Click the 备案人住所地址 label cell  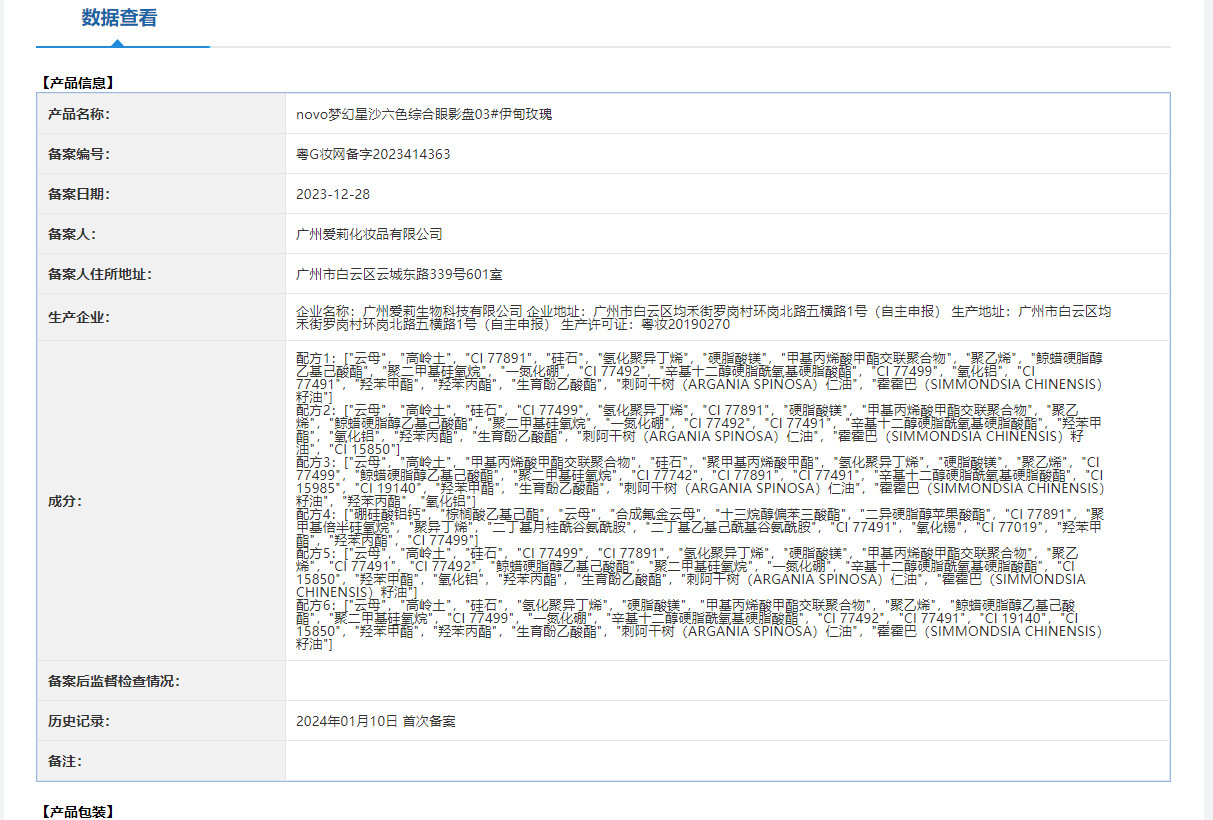[161, 274]
